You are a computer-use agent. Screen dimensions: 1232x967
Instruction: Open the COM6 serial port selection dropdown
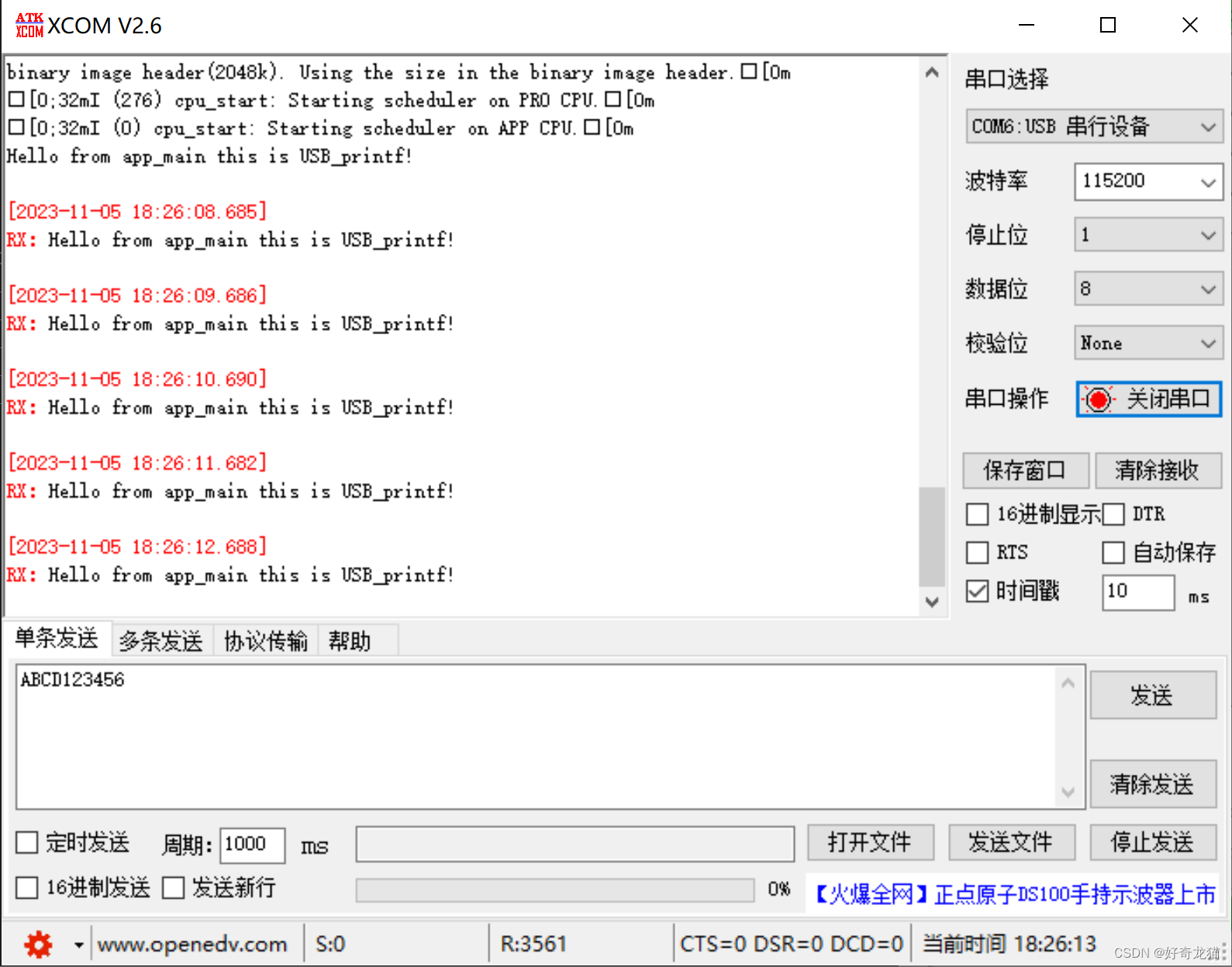(x=1094, y=126)
